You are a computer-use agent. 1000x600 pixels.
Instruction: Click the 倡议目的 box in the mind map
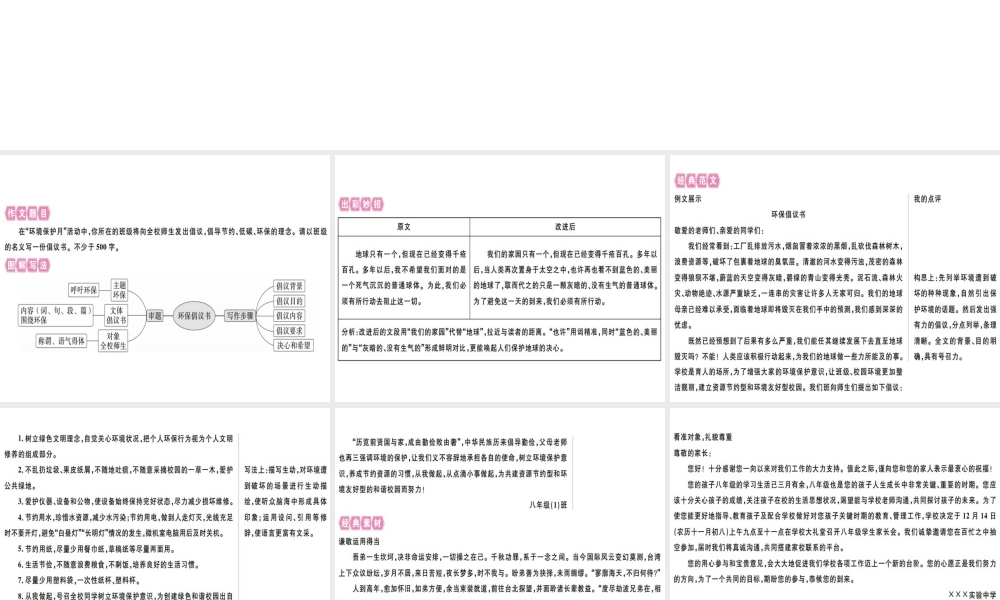pos(290,301)
